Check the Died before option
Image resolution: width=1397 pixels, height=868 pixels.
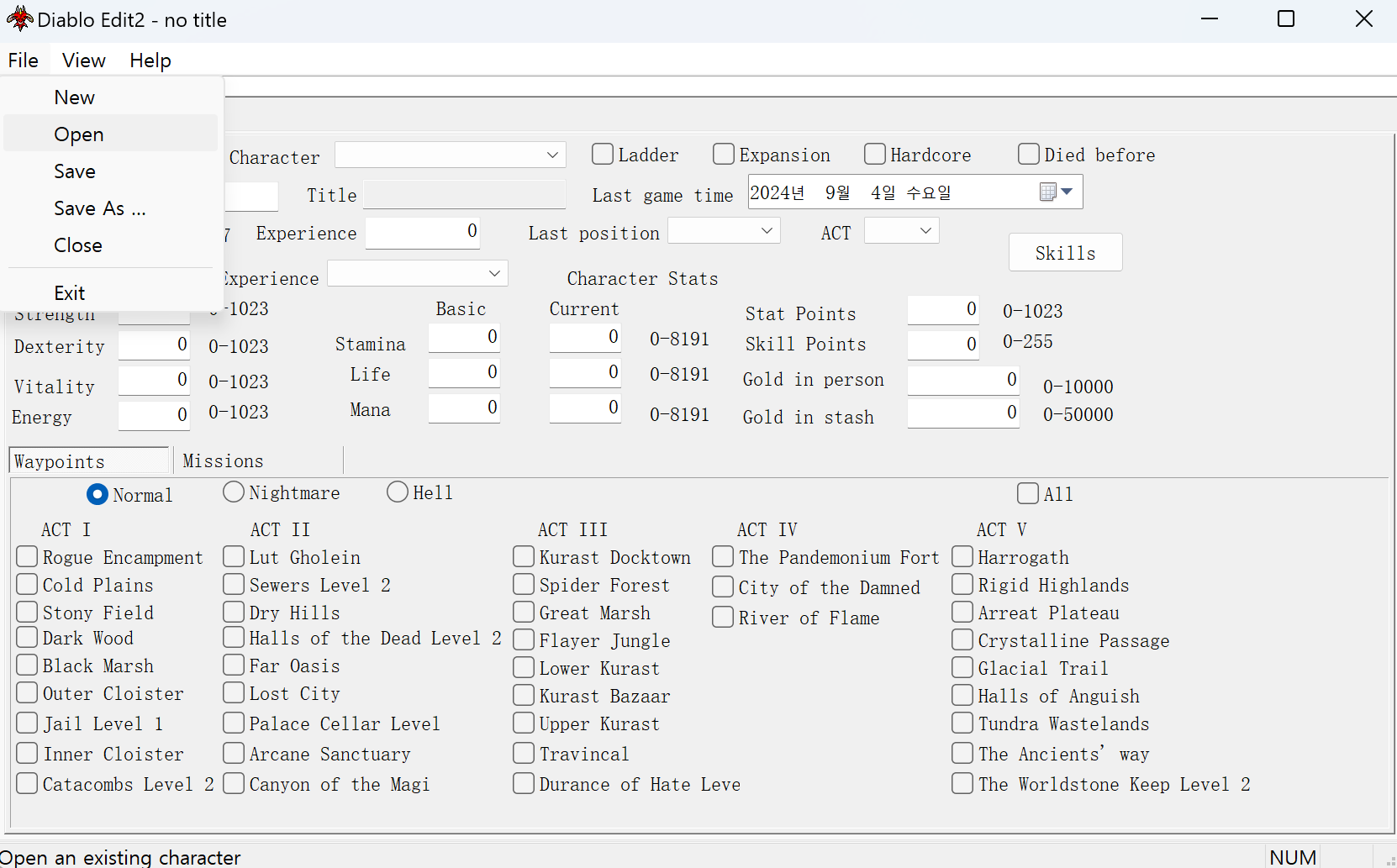click(x=1028, y=154)
